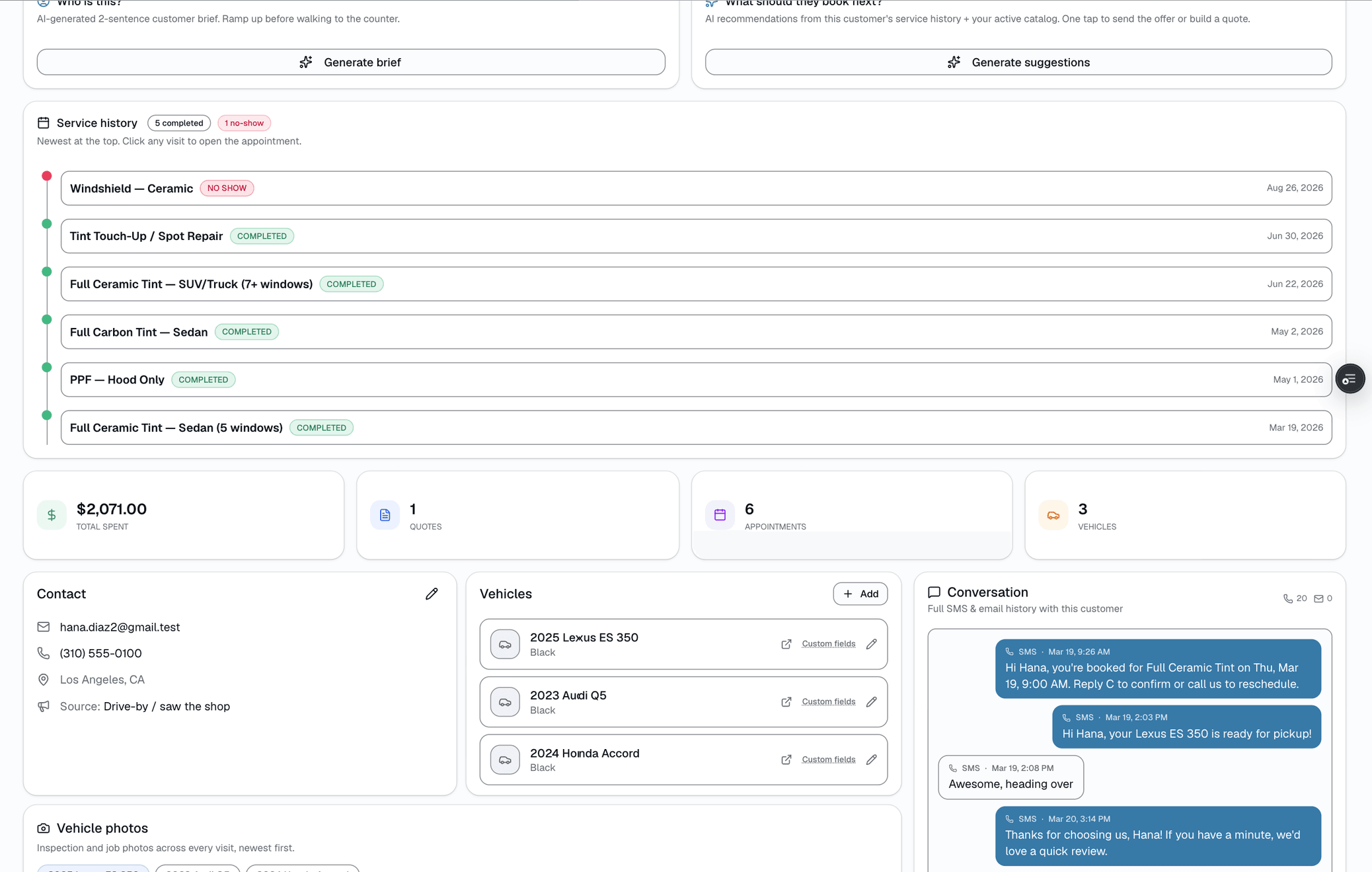Open Custom fields for 2024 Honda Accord
The image size is (1372, 872).
tap(829, 760)
